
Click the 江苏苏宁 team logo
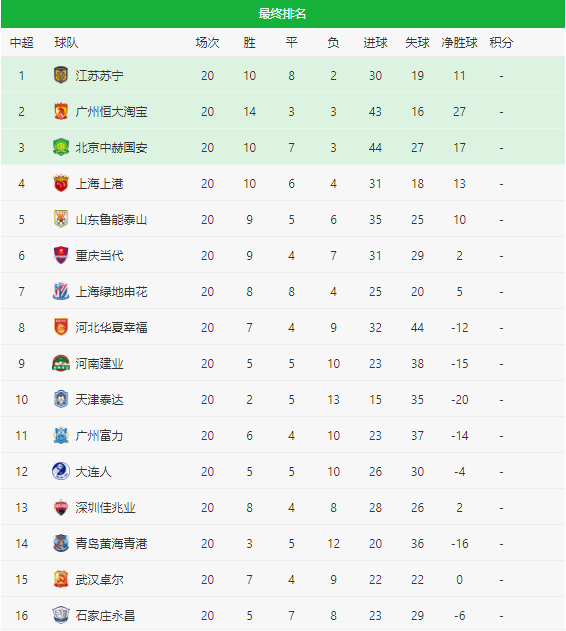tap(61, 75)
